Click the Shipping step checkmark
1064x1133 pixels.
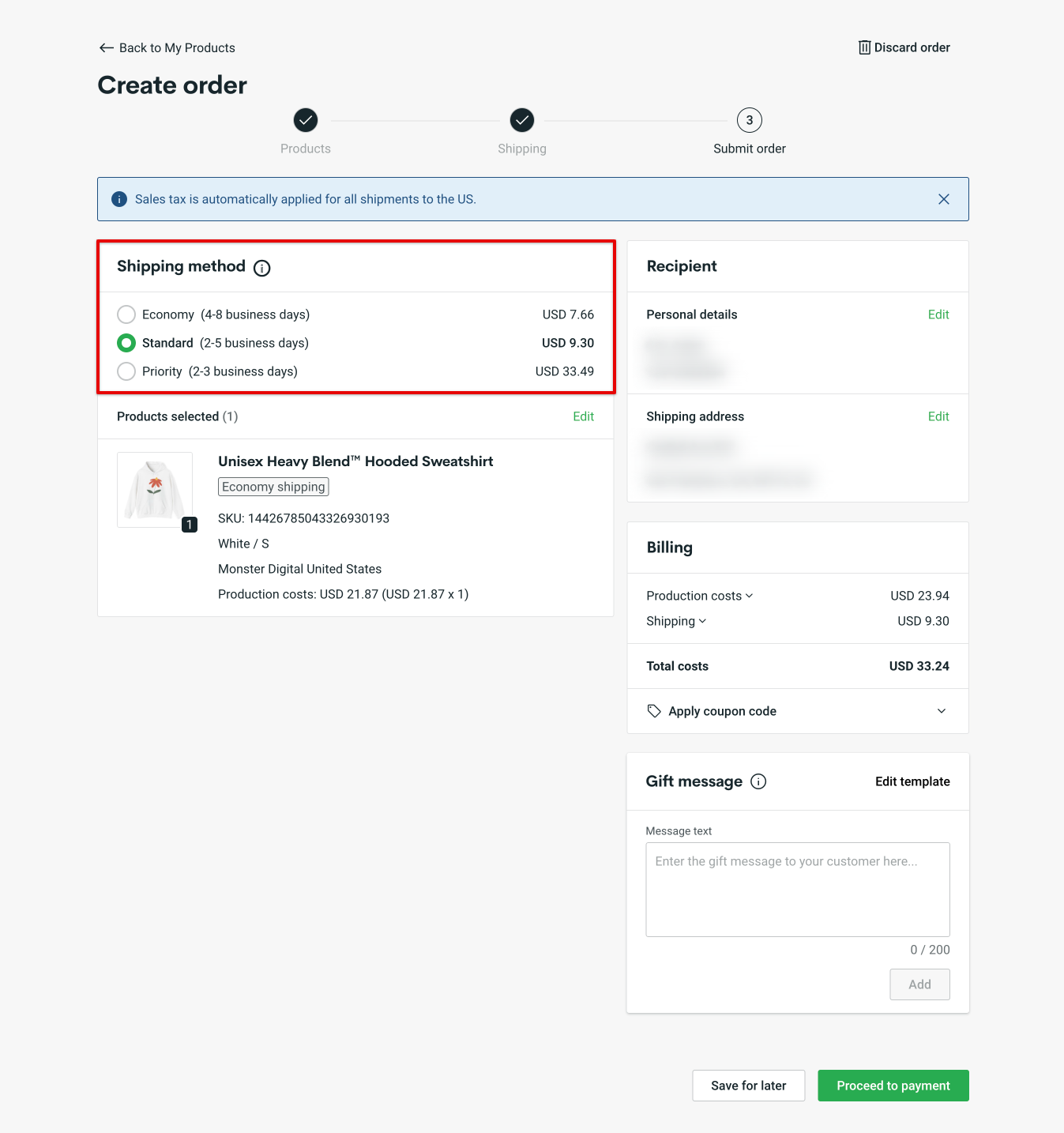[521, 121]
